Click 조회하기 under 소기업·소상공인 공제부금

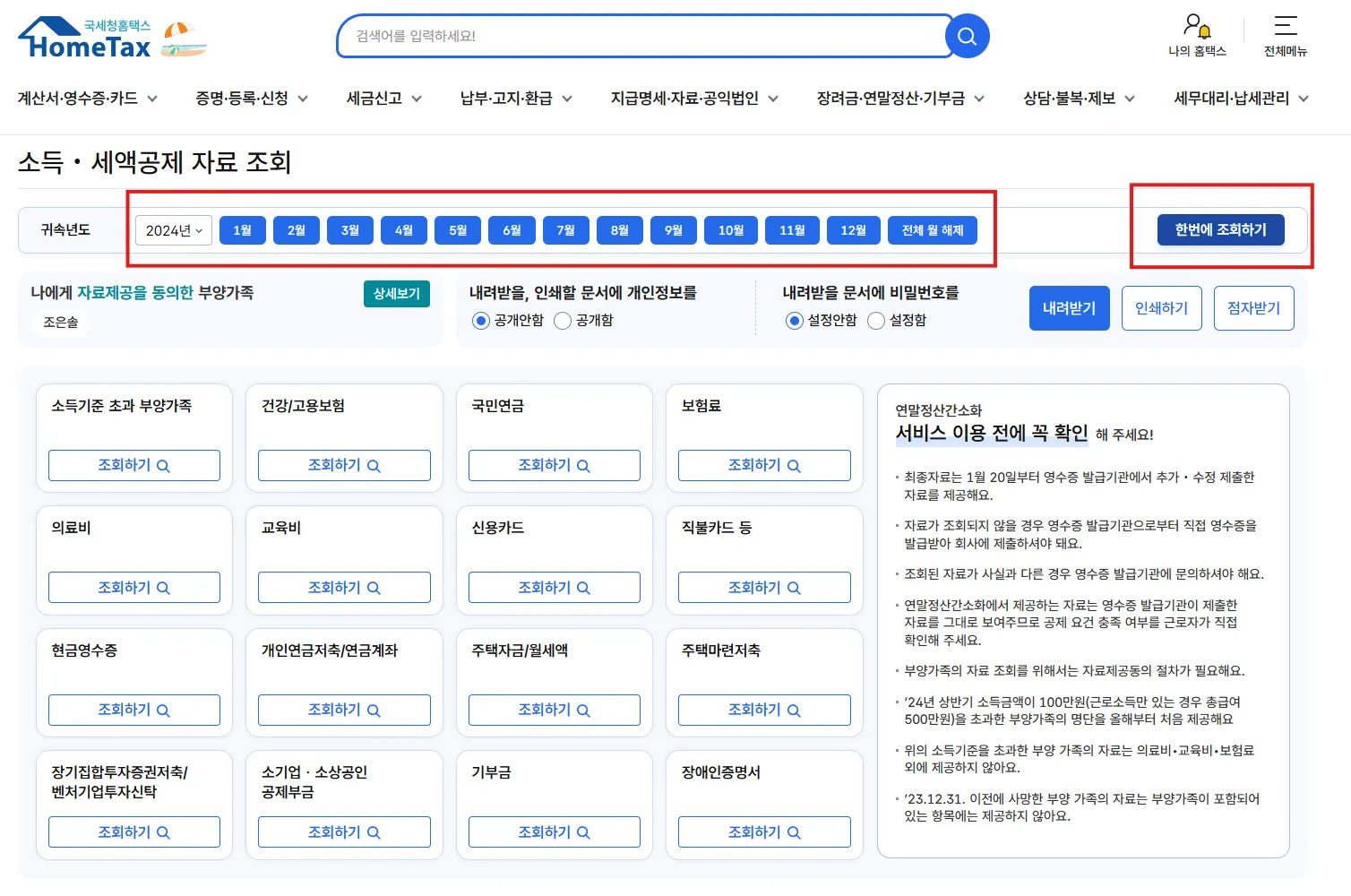[344, 832]
